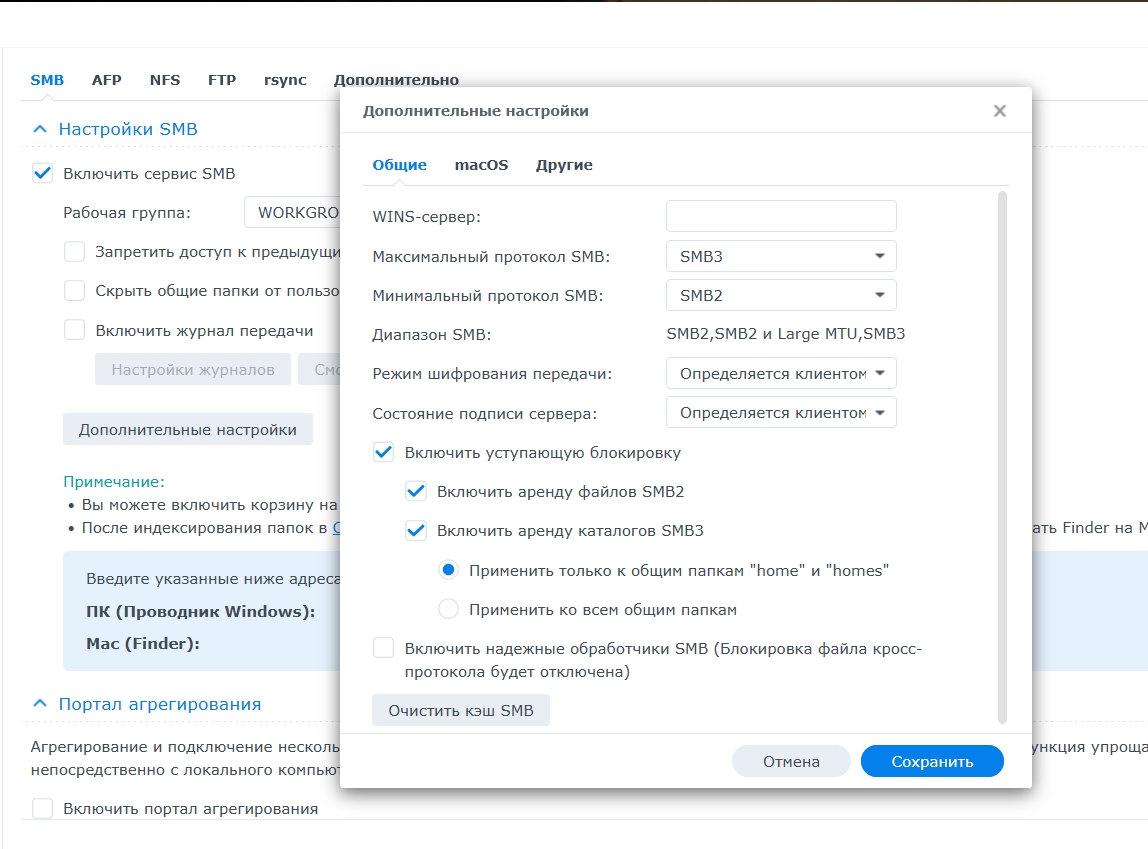Uncheck Включить уступающую блокировку

(384, 452)
